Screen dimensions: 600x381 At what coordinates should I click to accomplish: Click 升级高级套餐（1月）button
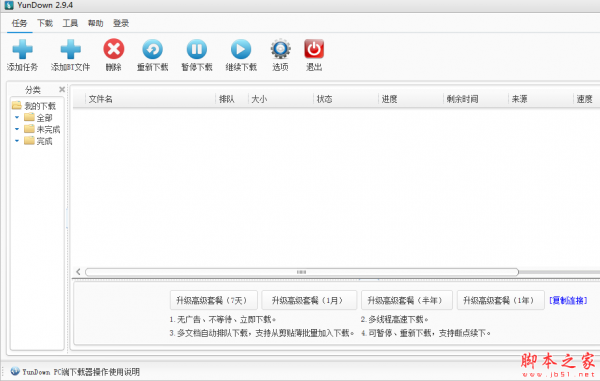[x=309, y=300]
